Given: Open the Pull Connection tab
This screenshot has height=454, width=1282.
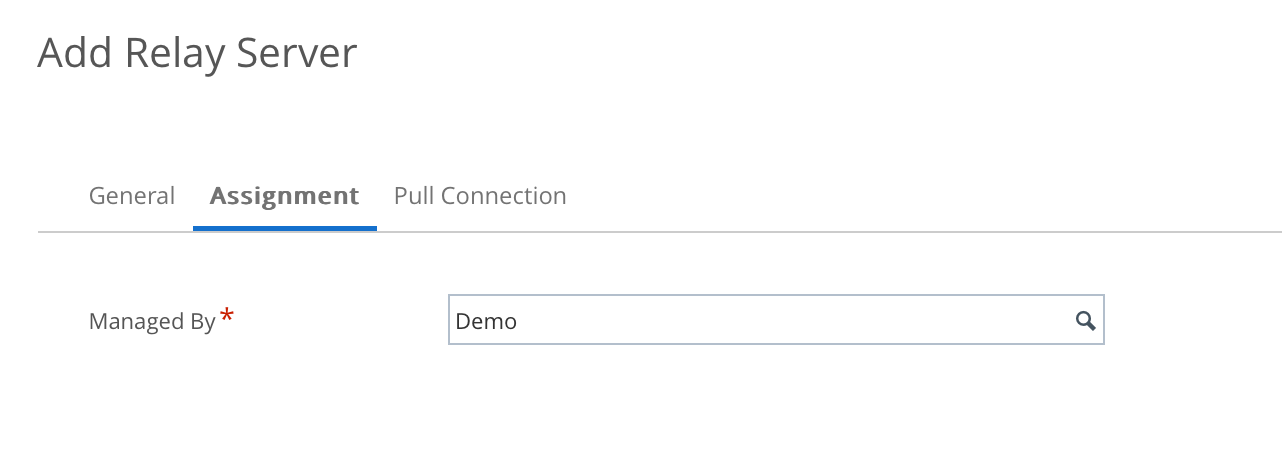Looking at the screenshot, I should 480,196.
